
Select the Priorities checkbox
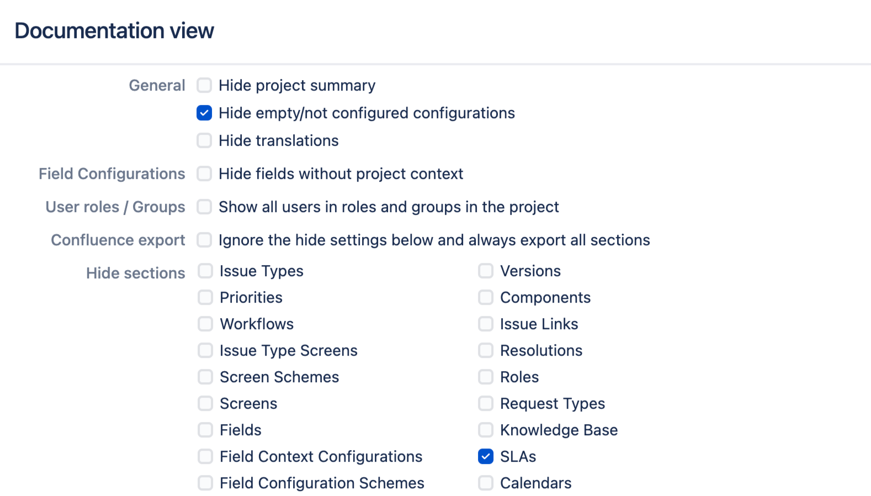coord(205,297)
